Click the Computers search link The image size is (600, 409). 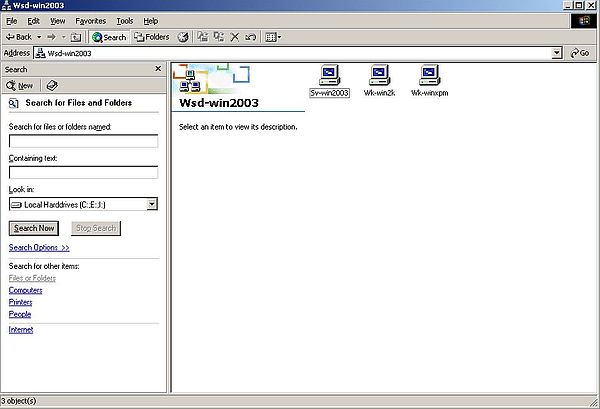(25, 290)
